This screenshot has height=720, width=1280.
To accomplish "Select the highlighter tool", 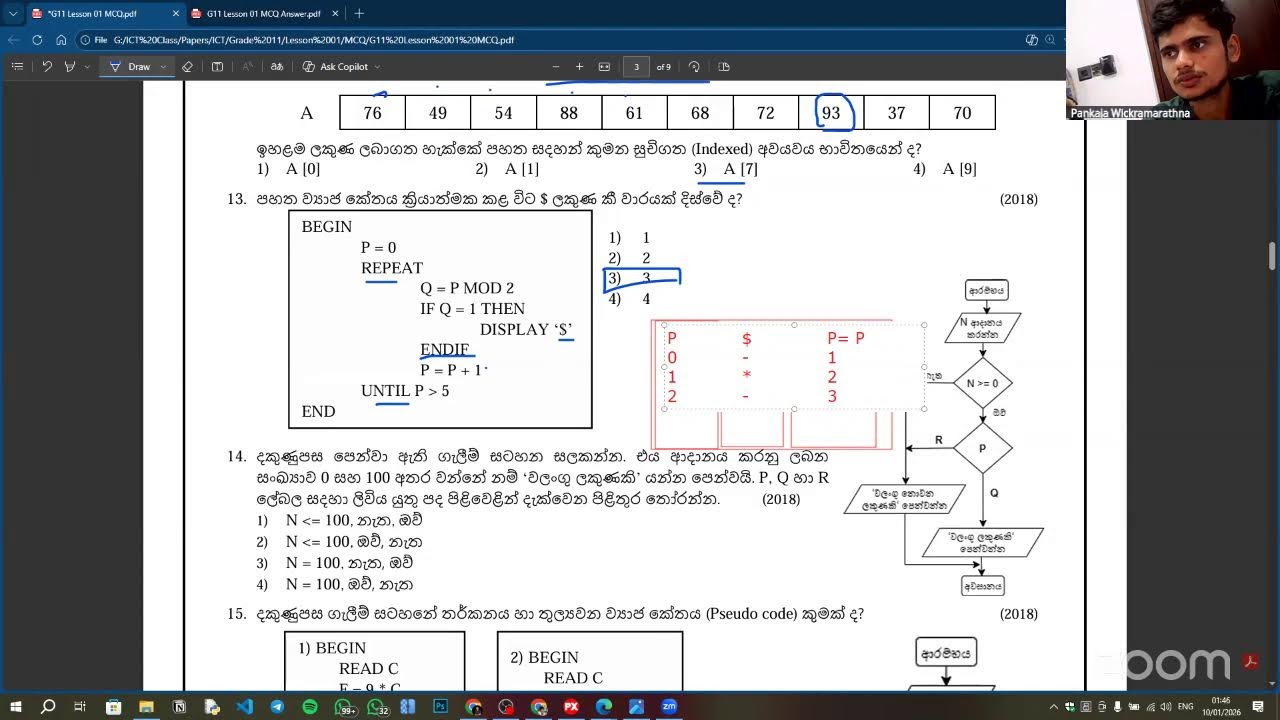I will [x=70, y=67].
